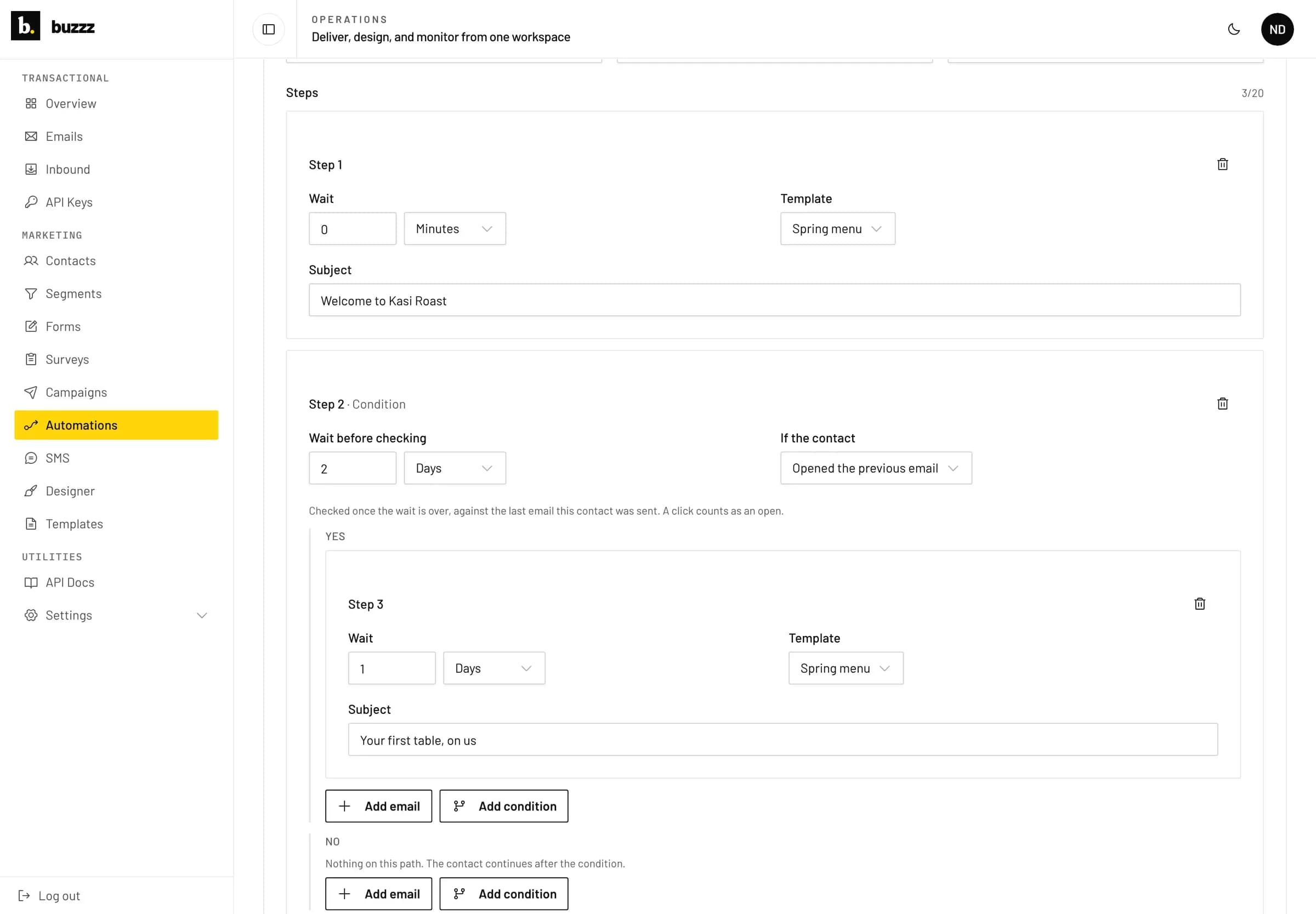This screenshot has width=1316, height=914.
Task: Select the Automations sidebar item
Action: point(116,425)
